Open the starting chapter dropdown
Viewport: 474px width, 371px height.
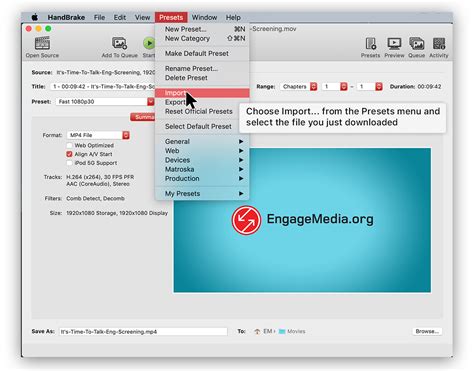click(335, 87)
